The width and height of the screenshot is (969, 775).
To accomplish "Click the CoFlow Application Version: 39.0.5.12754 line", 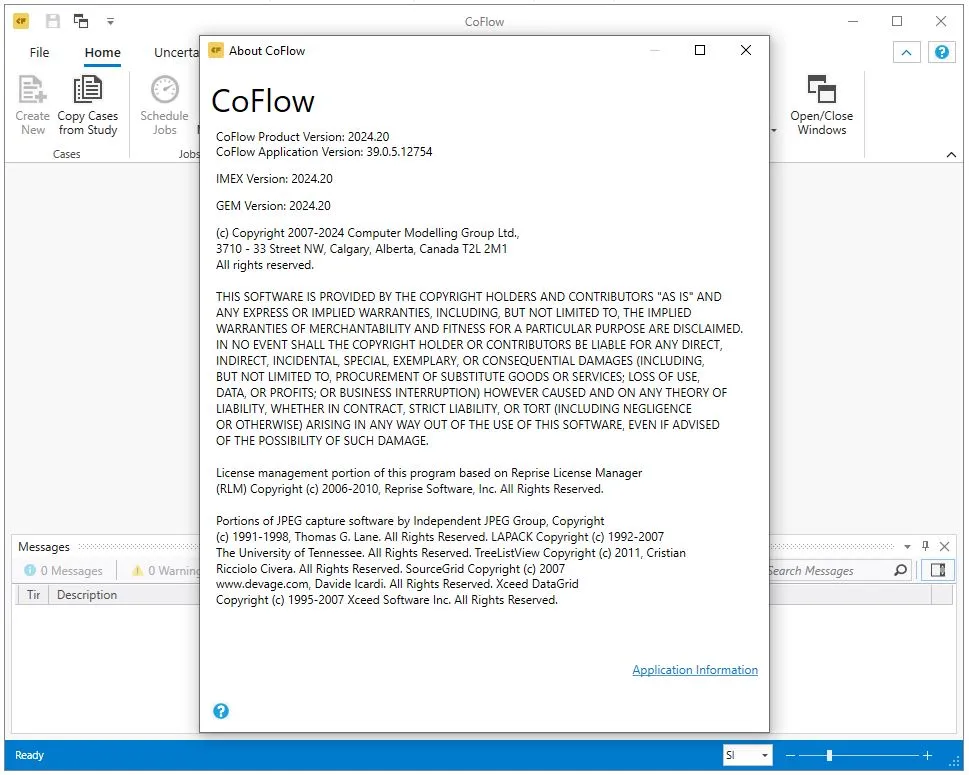I will (x=324, y=152).
